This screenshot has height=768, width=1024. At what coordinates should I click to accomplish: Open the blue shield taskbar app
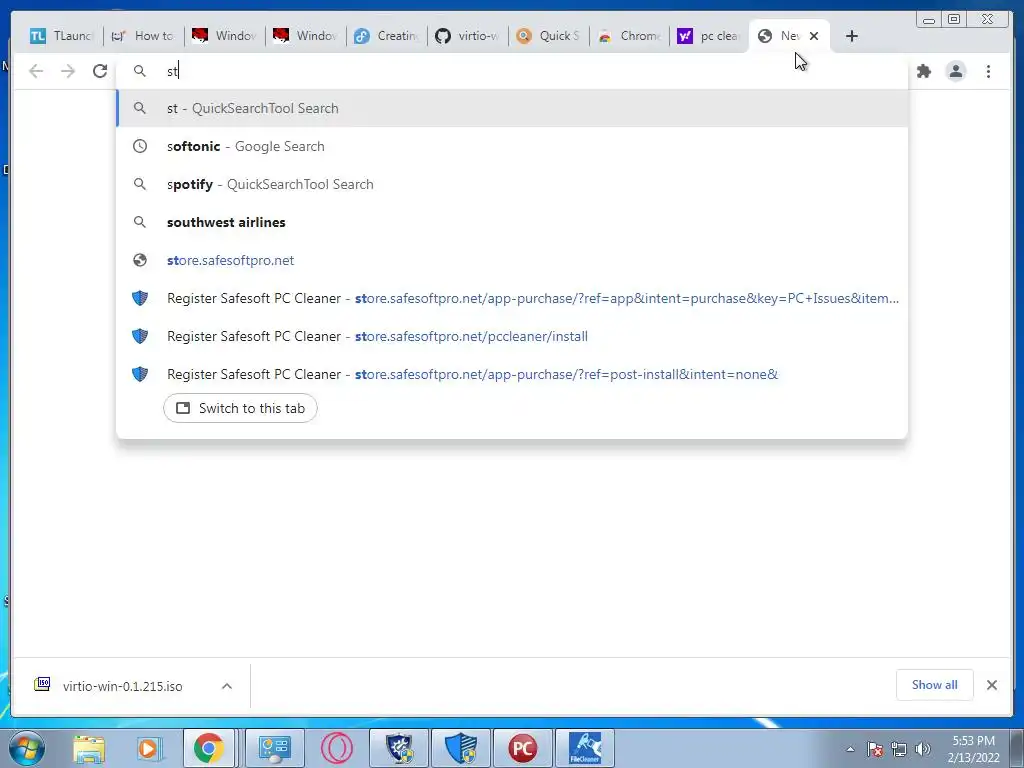pyautogui.click(x=461, y=748)
